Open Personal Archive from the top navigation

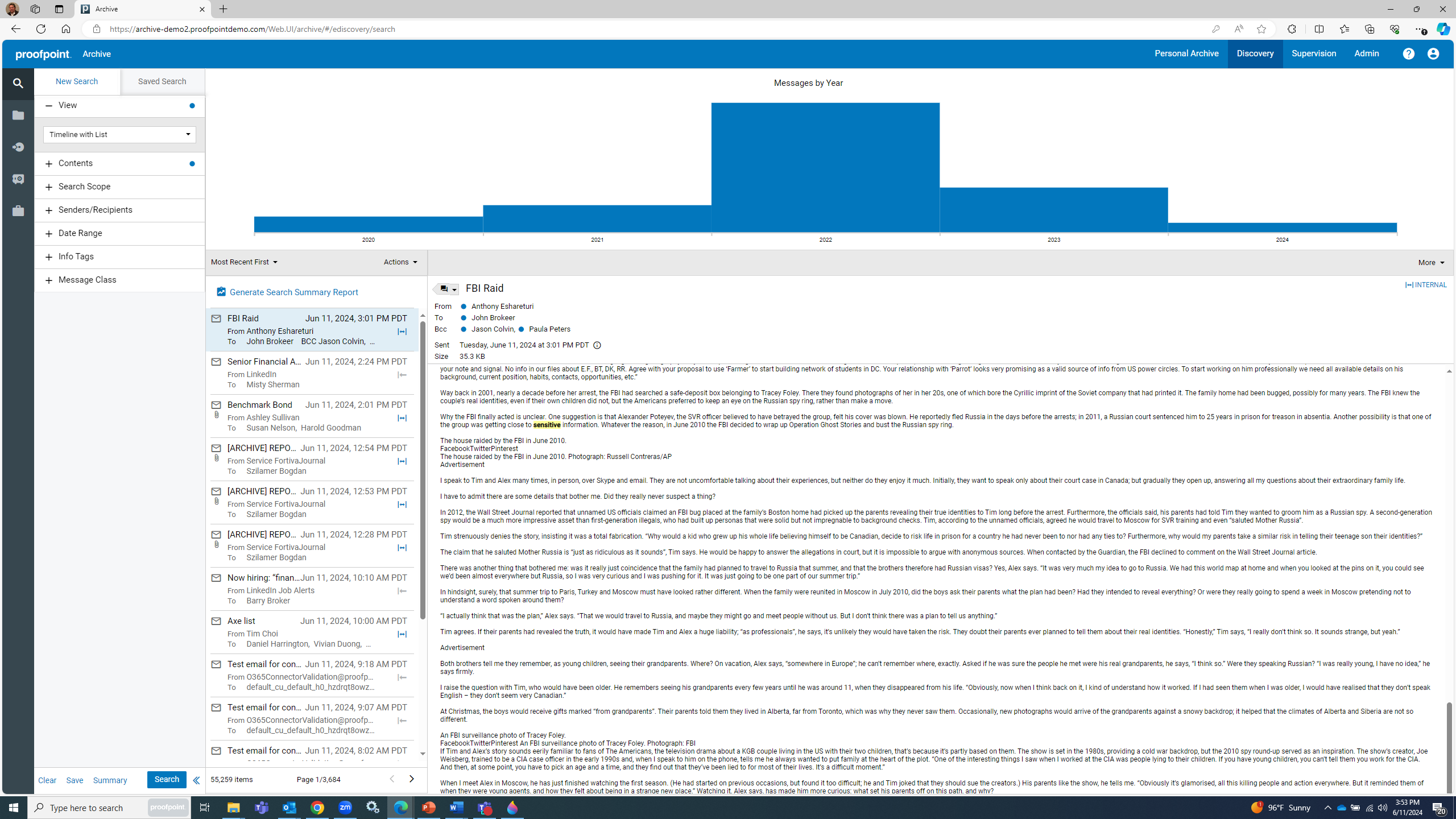click(1186, 53)
